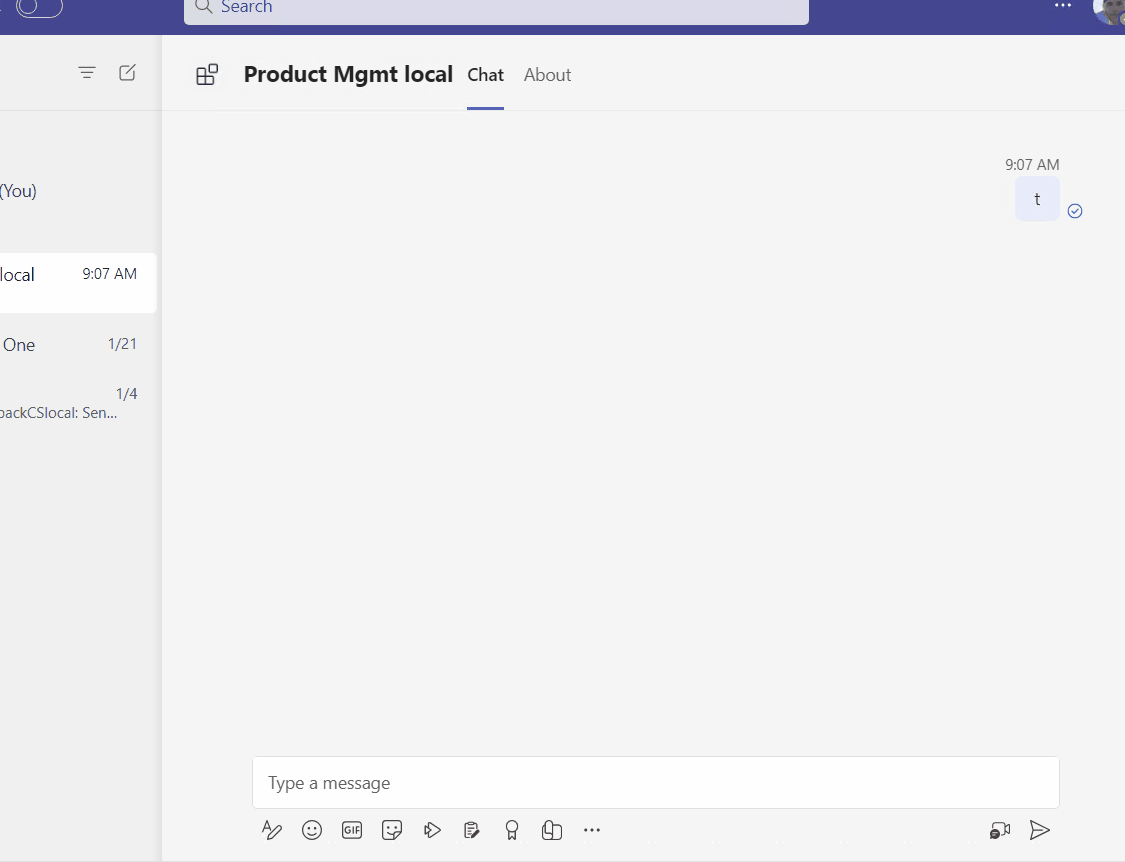Open the chat filter icon
1125x862 pixels.
87,72
